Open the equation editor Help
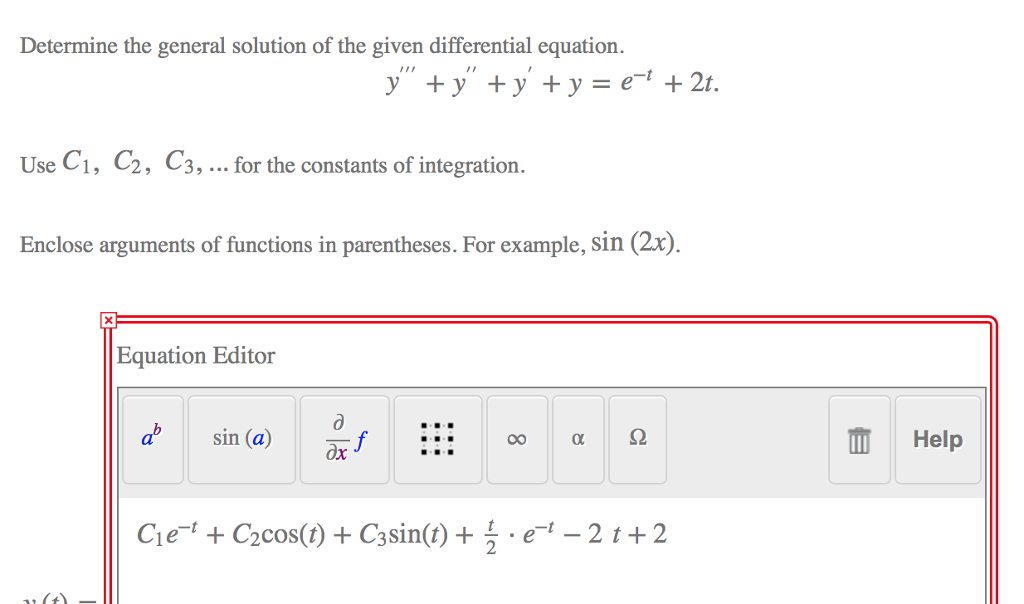This screenshot has height=604, width=1024. (x=937, y=438)
